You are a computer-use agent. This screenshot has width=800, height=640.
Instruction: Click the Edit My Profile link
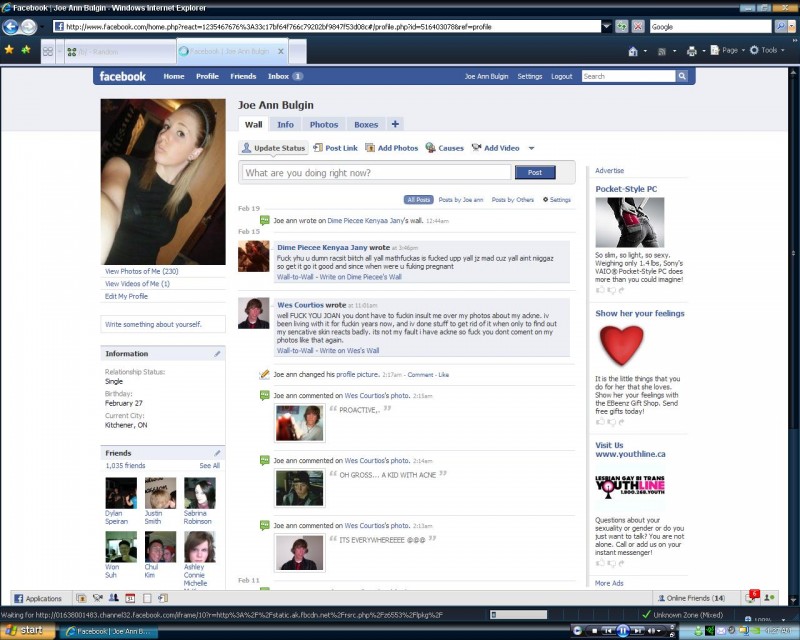pyautogui.click(x=126, y=297)
